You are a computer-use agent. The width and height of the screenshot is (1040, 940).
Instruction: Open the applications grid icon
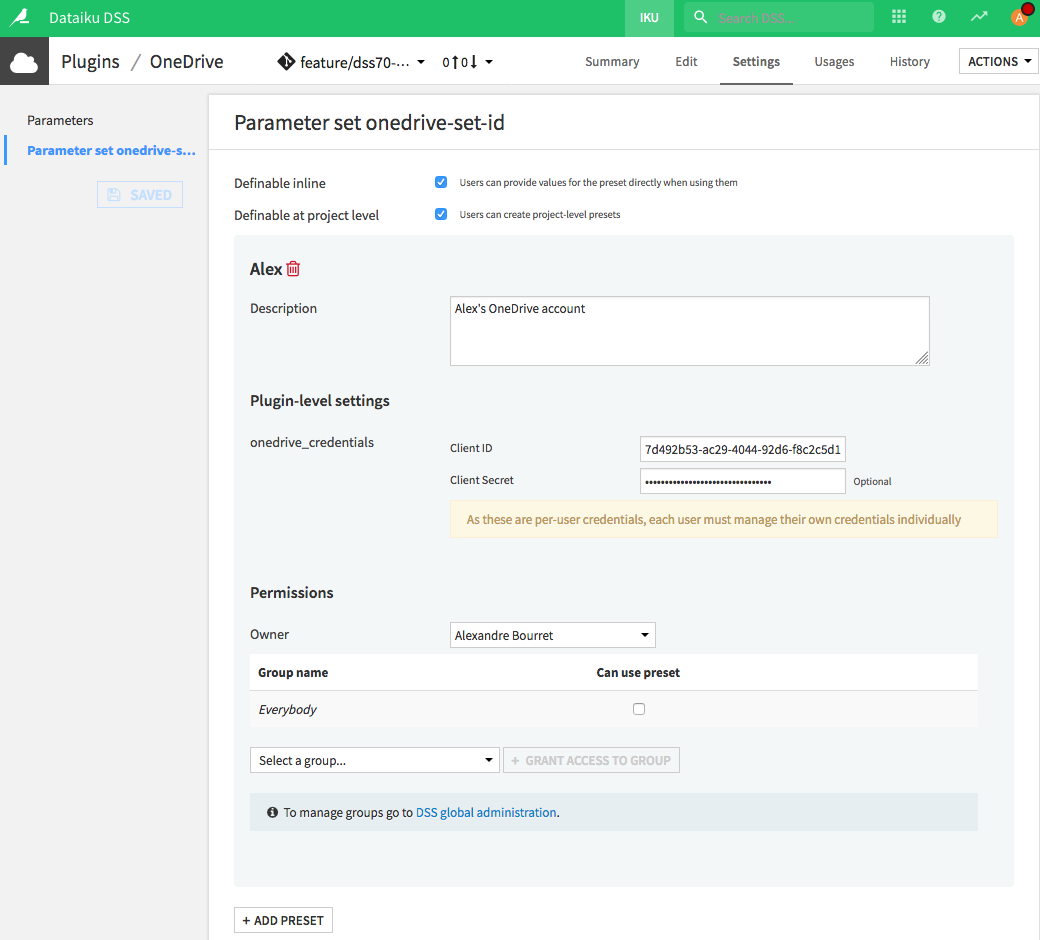(898, 17)
